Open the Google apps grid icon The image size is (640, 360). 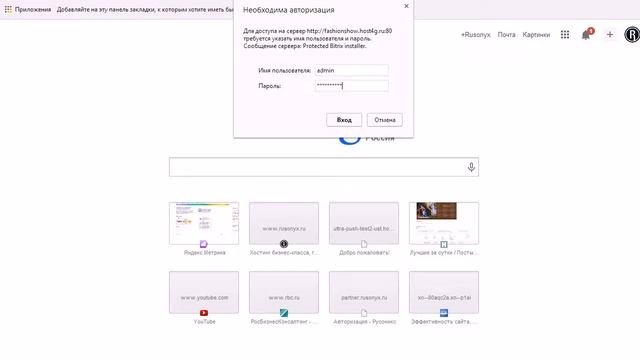point(565,35)
